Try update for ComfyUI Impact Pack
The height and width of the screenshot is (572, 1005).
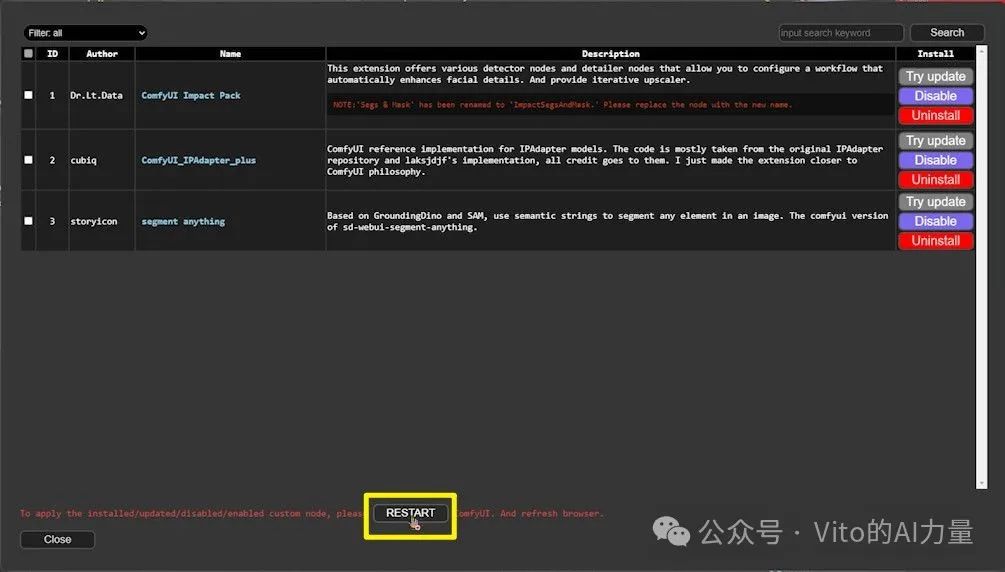pos(936,76)
